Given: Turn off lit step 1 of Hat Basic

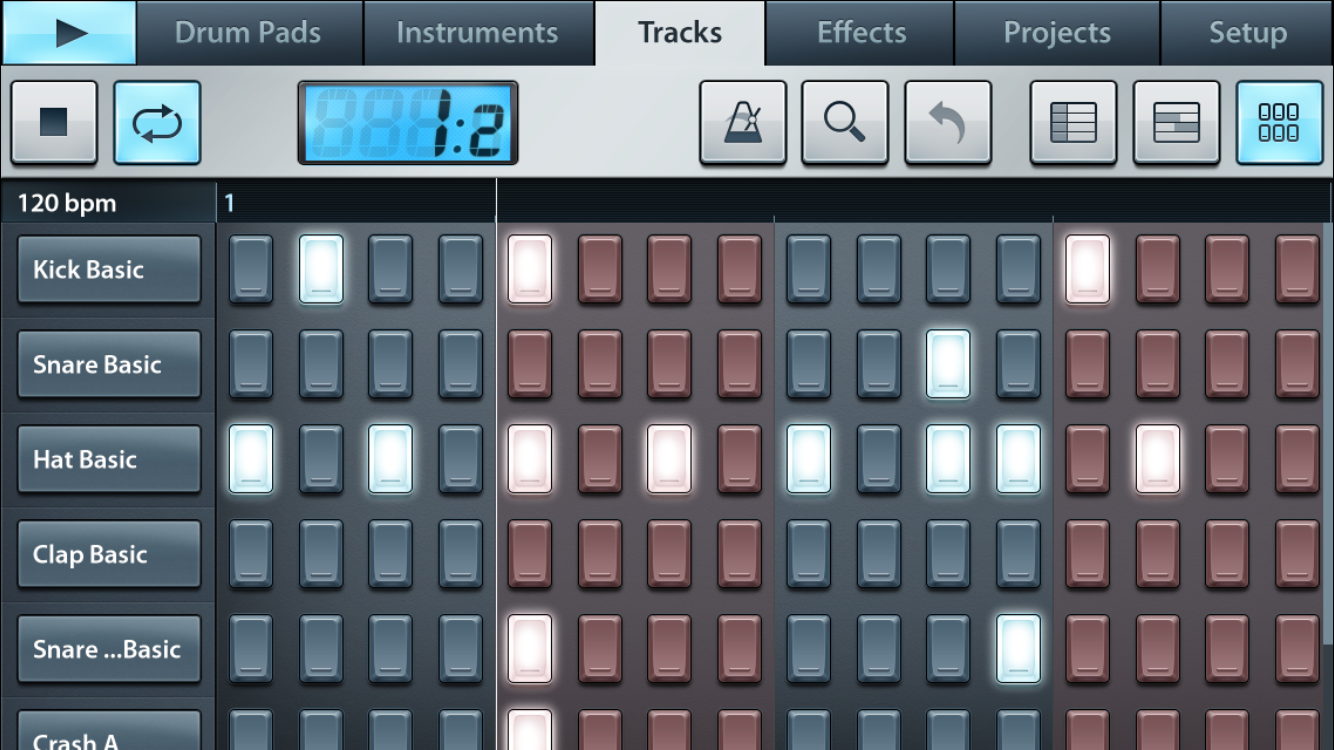Looking at the screenshot, I should (x=251, y=459).
